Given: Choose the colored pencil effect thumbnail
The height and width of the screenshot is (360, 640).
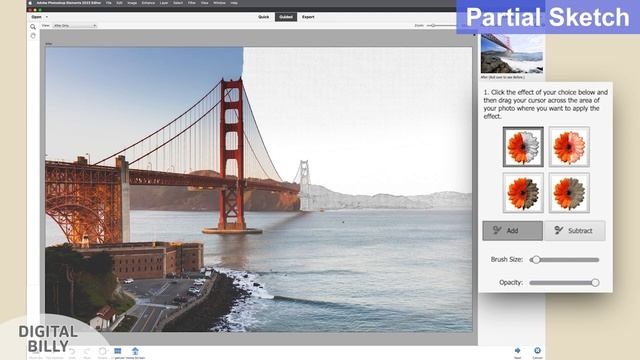Looking at the screenshot, I should pyautogui.click(x=569, y=147).
